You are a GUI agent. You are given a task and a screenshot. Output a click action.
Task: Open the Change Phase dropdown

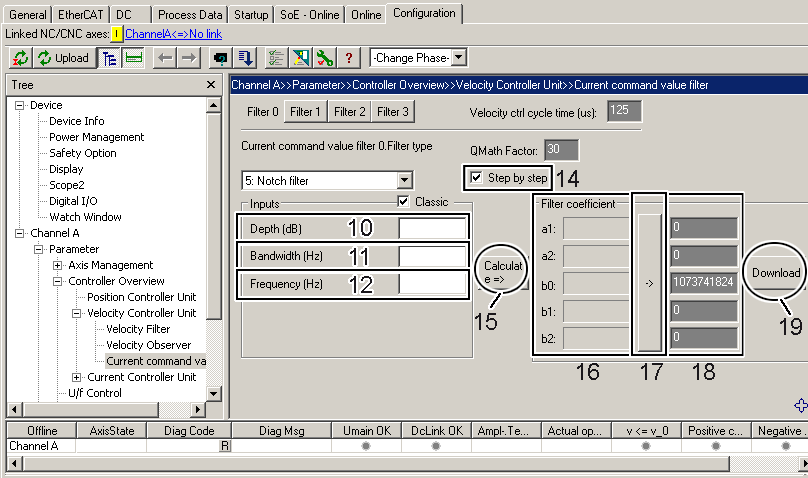pos(459,57)
